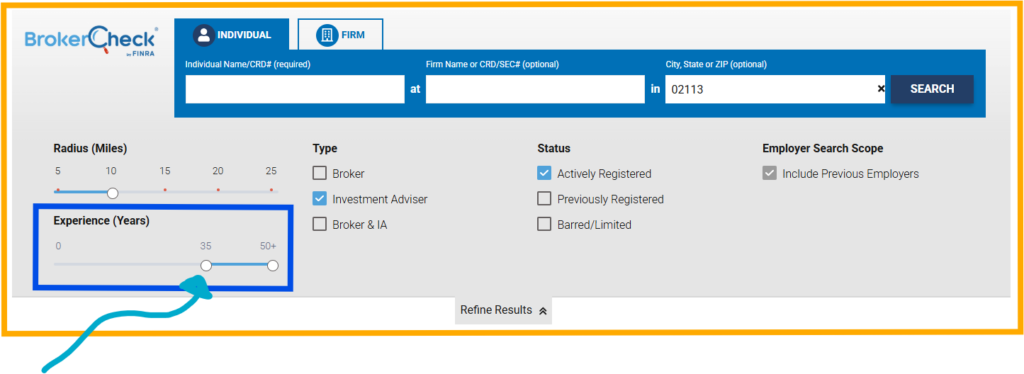Click the Include Previous Employers label
Image resolution: width=1024 pixels, height=374 pixels.
[x=851, y=174]
